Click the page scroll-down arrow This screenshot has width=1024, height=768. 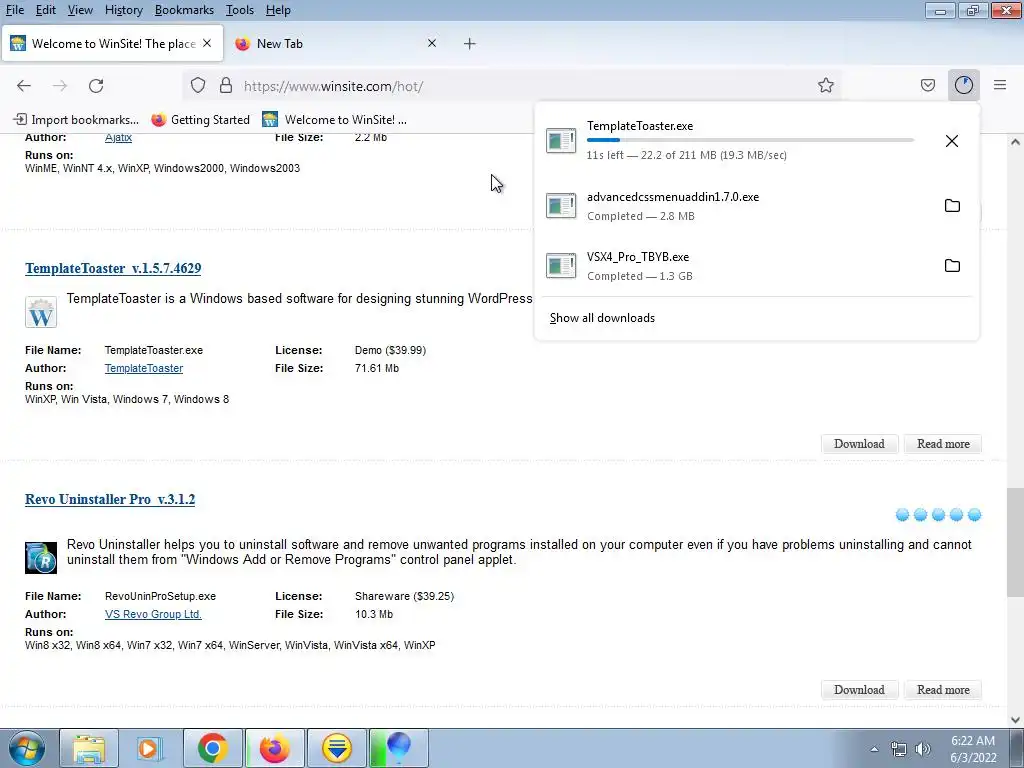click(1015, 720)
